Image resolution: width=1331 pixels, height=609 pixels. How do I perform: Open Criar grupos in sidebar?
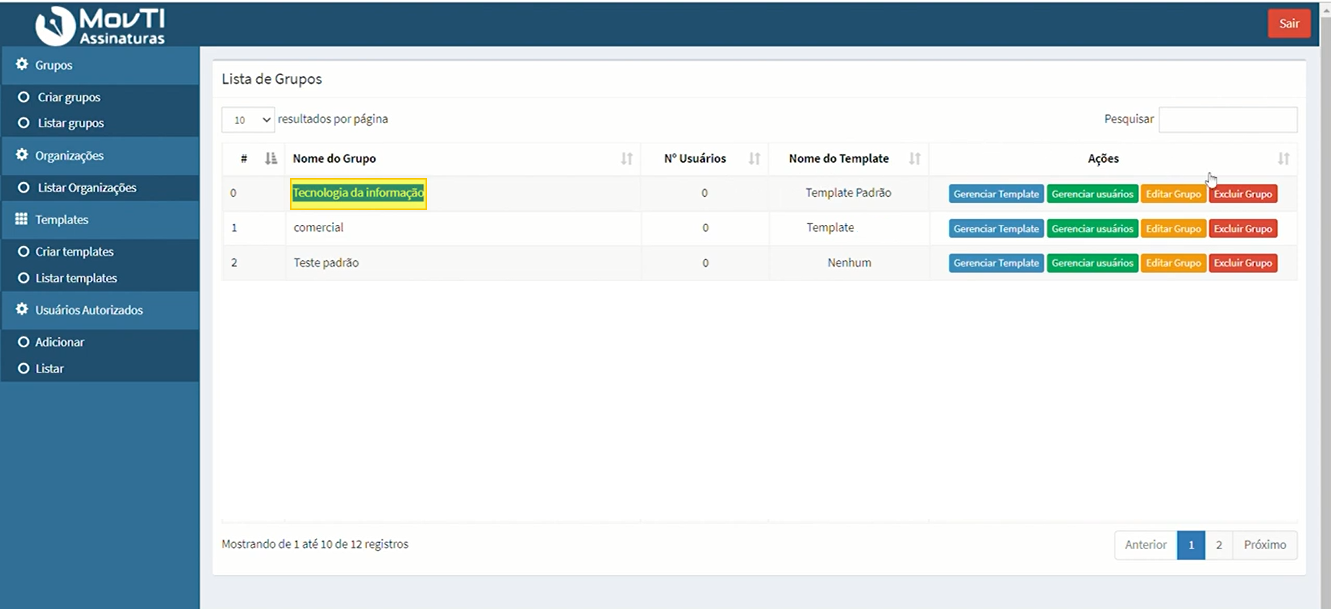(x=69, y=97)
